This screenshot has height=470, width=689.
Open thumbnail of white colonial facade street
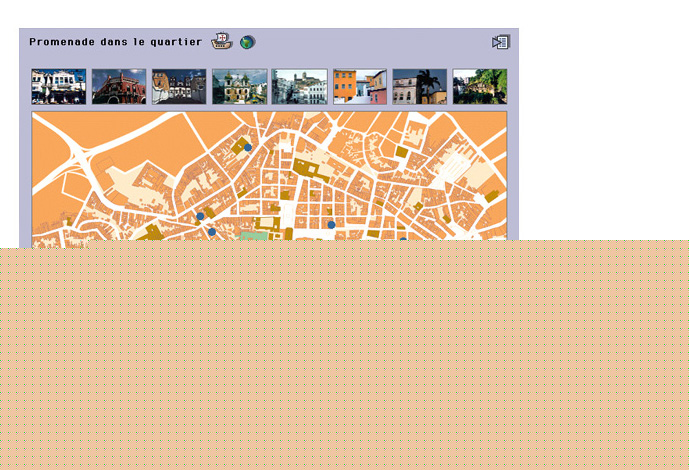pyautogui.click(x=59, y=87)
